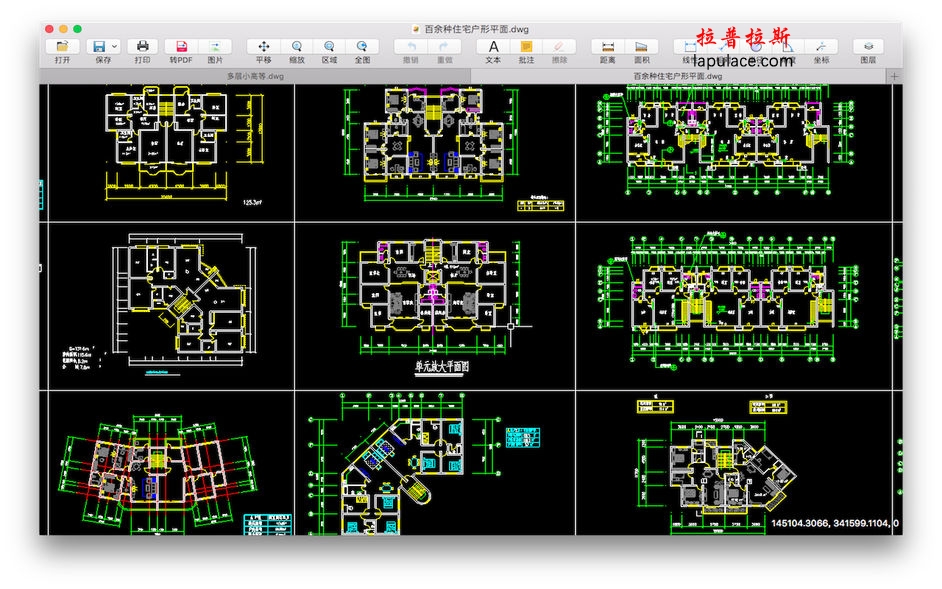The image size is (942, 589).
Task: Select the Text (文本) tool
Action: (x=493, y=46)
